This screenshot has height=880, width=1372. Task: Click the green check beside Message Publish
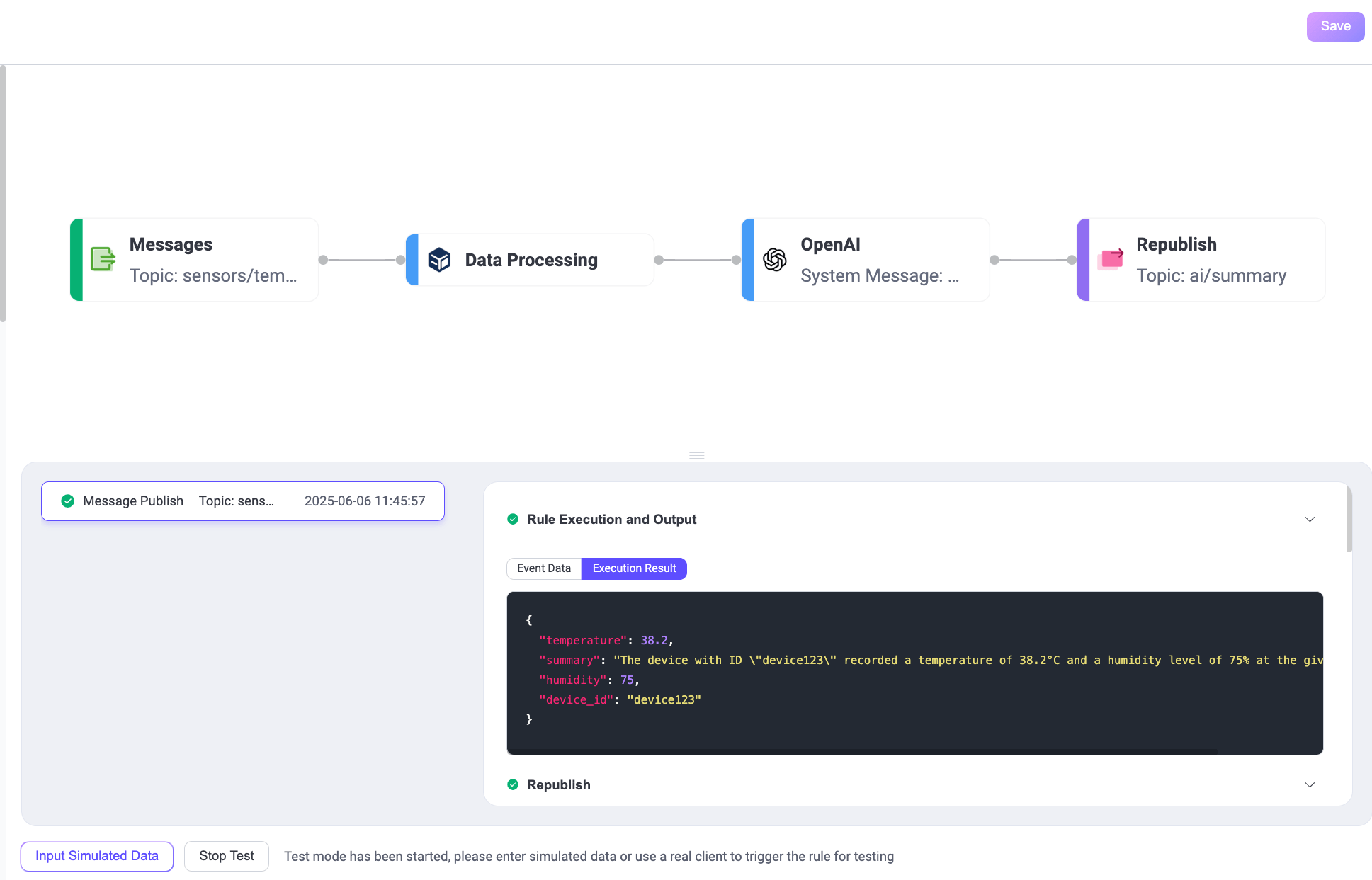coord(68,501)
